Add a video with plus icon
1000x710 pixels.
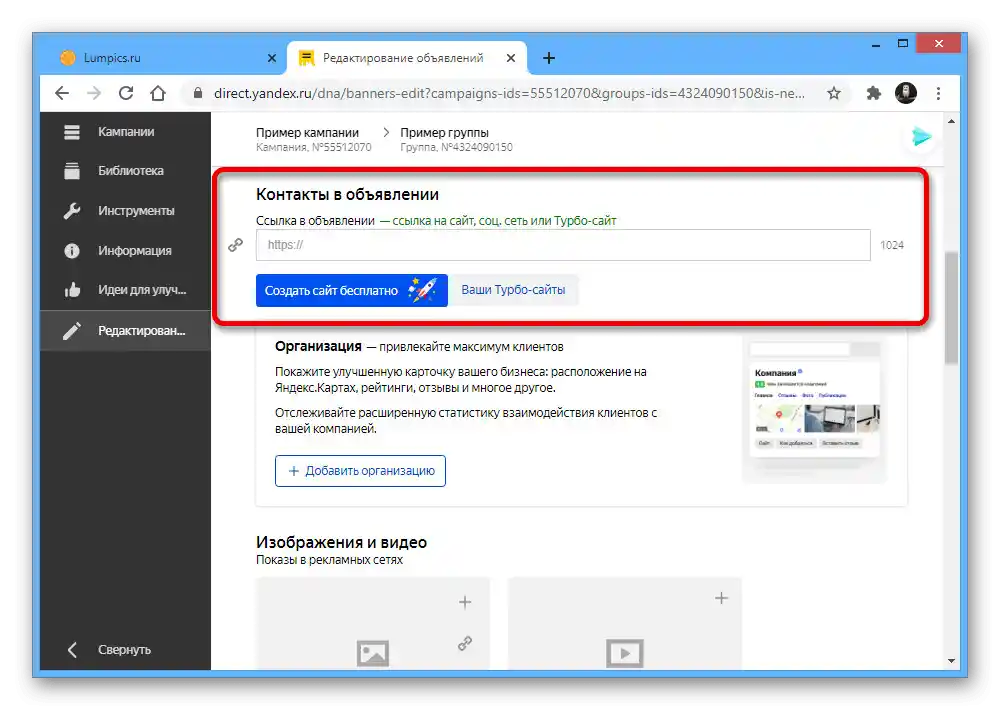click(721, 598)
